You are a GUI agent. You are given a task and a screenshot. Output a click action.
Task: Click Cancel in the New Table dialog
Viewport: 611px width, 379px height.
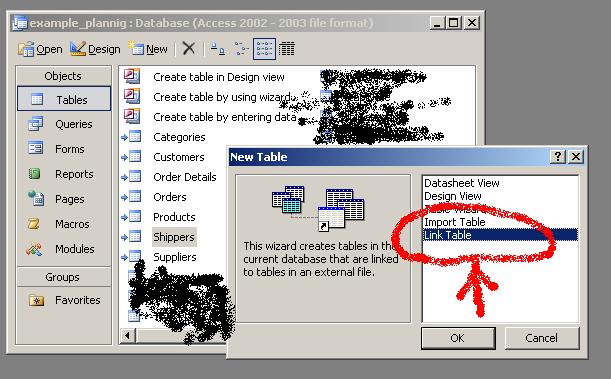(542, 338)
